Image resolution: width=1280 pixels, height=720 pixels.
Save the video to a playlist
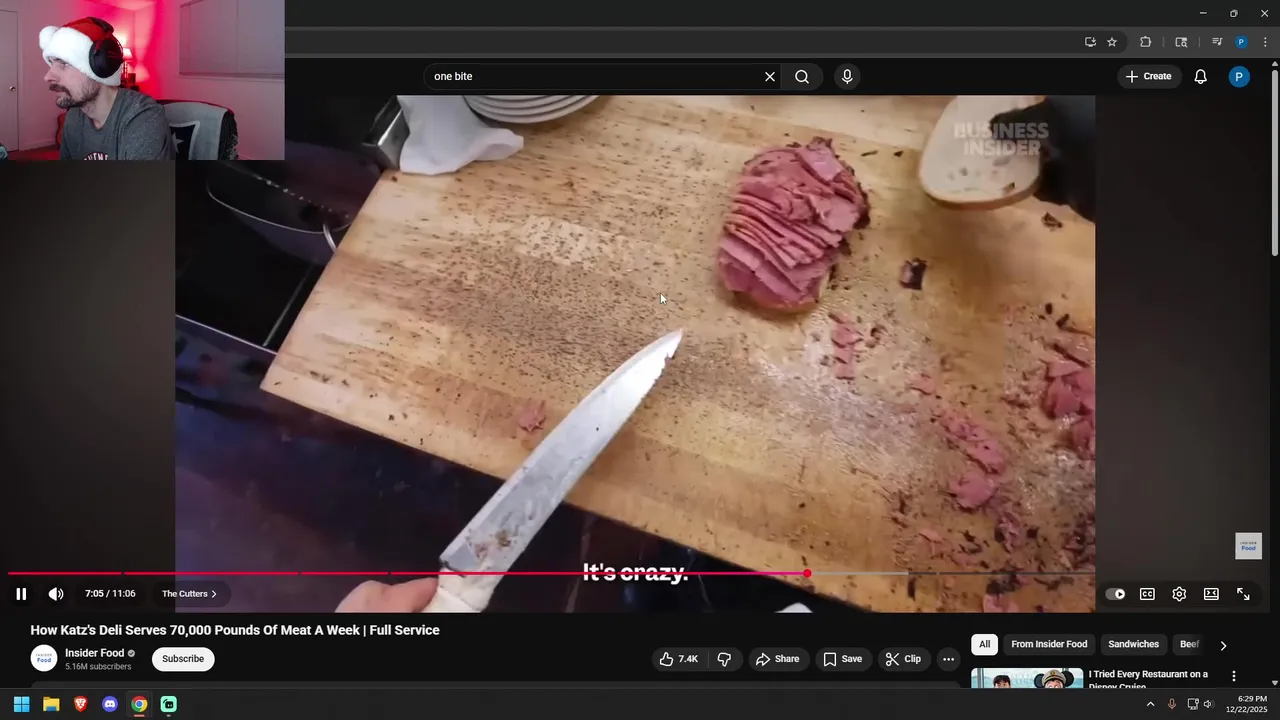coord(842,659)
